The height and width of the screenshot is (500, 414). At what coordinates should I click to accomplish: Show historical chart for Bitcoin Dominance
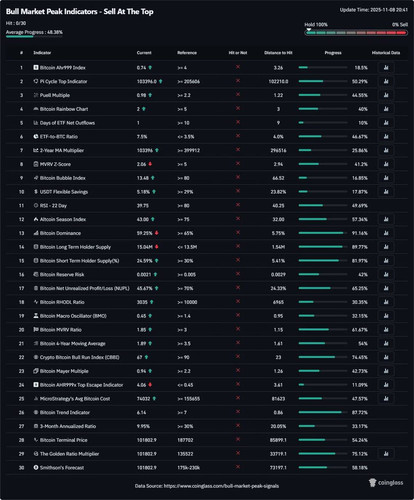[386, 233]
